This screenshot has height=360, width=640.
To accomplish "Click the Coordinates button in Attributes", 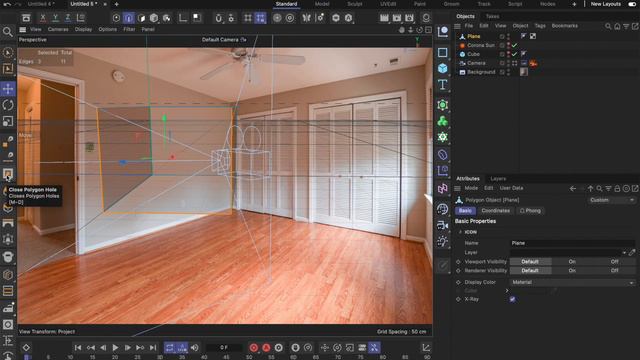I will click(496, 211).
